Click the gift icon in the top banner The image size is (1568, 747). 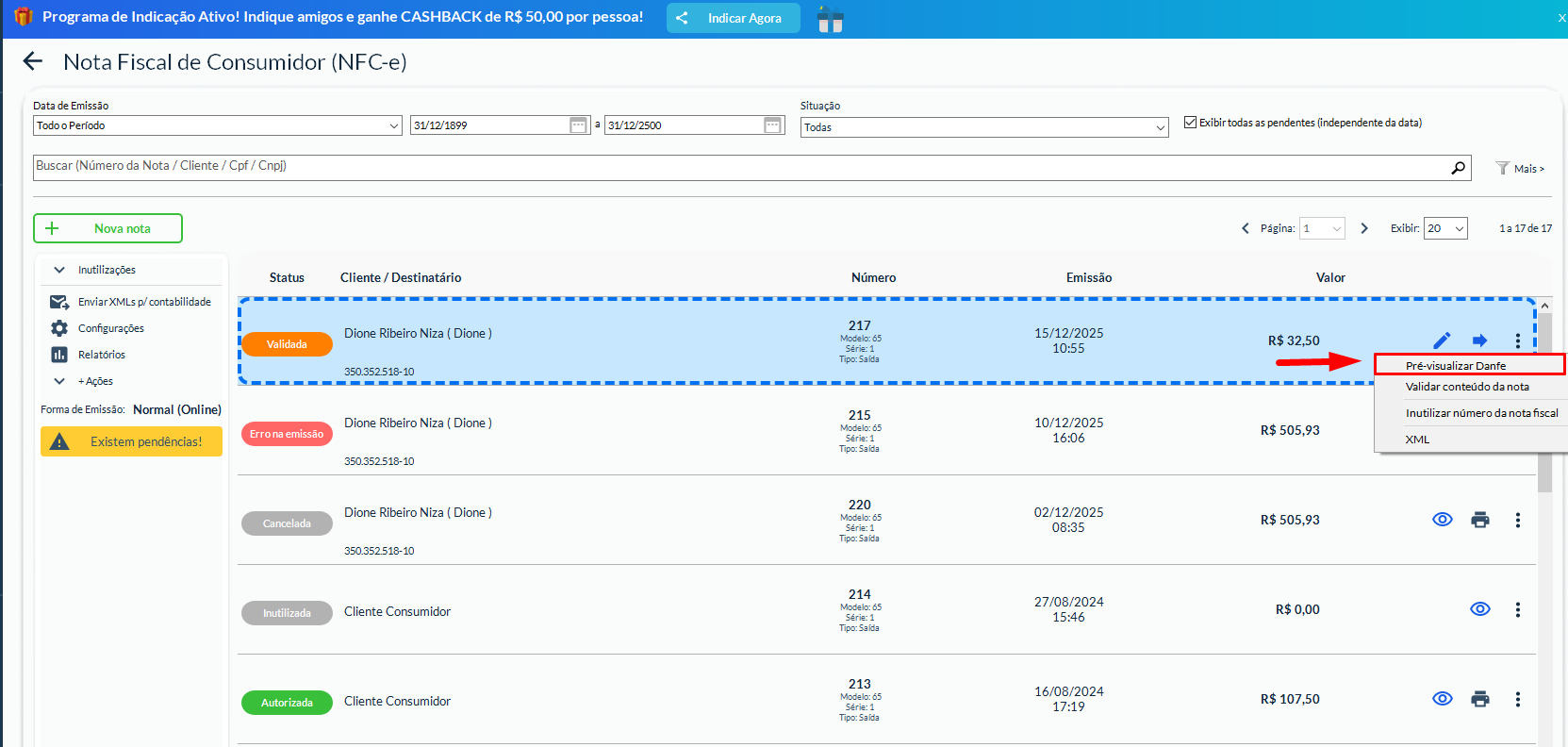click(830, 19)
